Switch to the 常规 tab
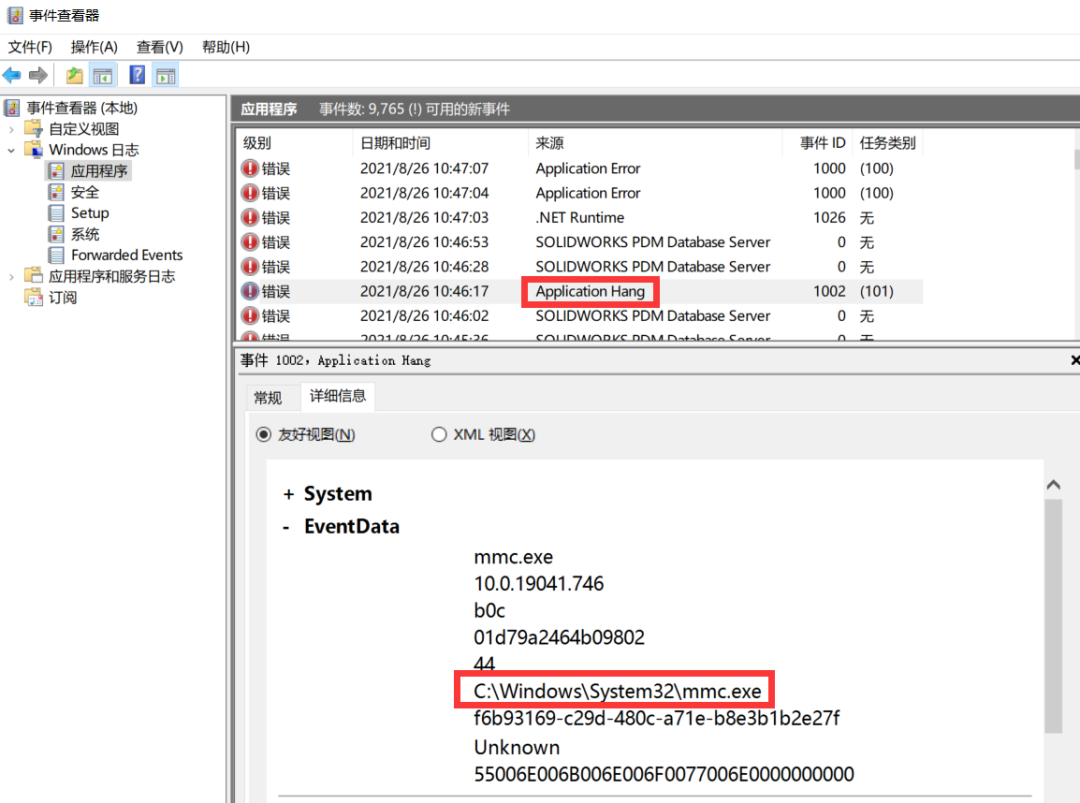 point(269,397)
